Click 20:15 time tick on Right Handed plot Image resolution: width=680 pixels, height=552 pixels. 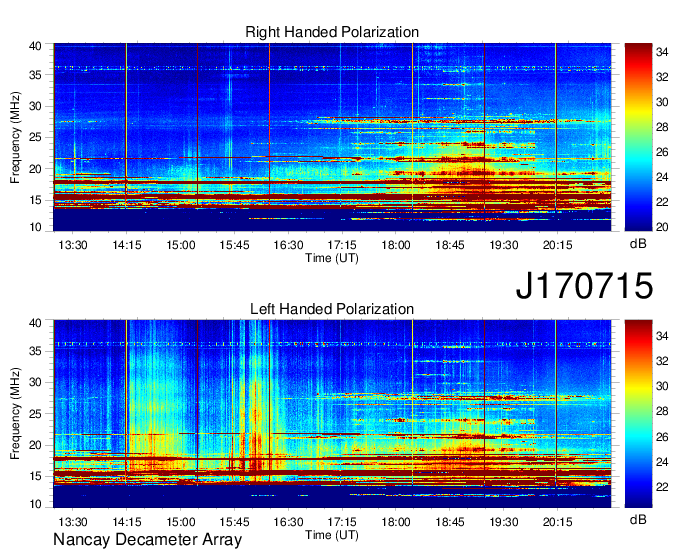558,245
